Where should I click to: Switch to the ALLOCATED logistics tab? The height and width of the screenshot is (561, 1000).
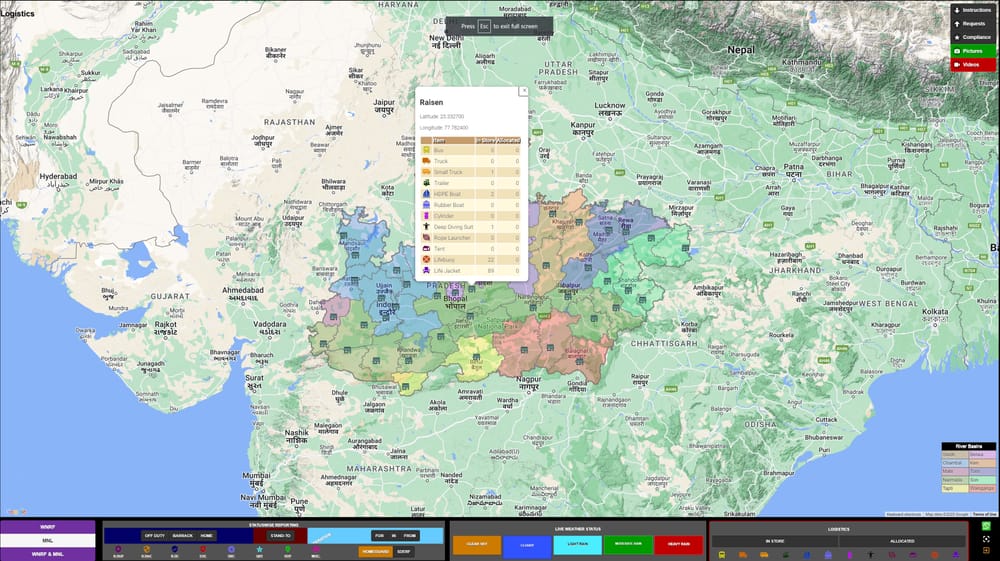click(x=902, y=541)
